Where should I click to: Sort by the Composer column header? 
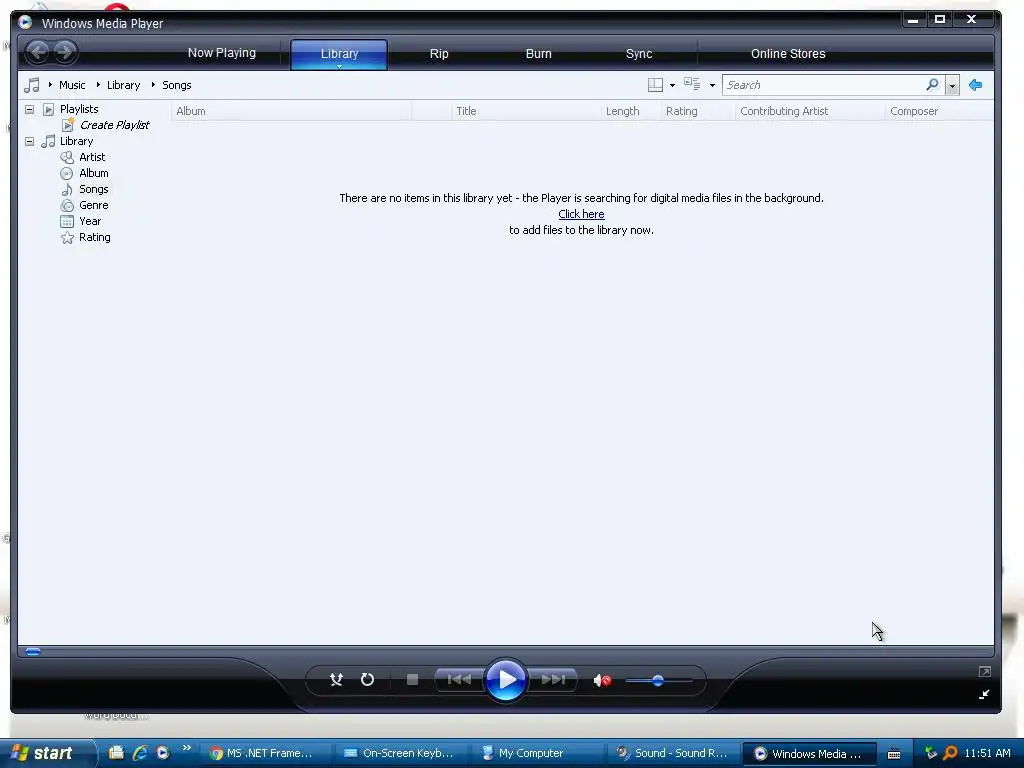(x=939, y=111)
